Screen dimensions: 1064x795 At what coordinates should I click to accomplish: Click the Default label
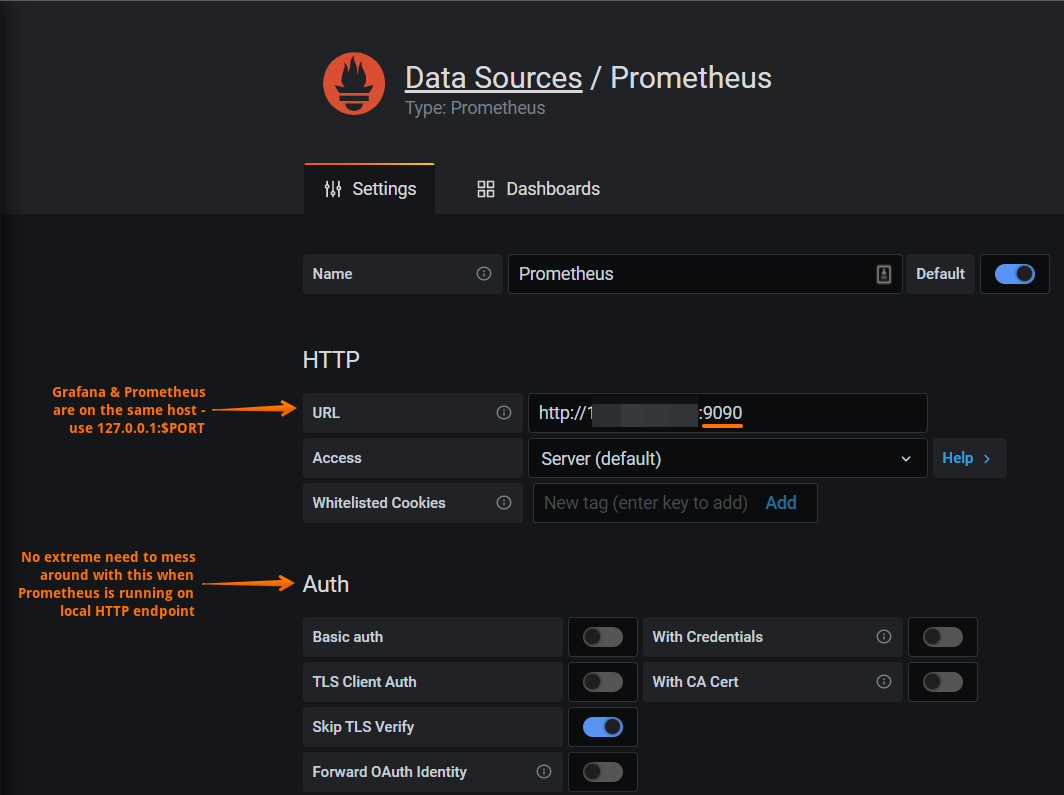point(940,274)
